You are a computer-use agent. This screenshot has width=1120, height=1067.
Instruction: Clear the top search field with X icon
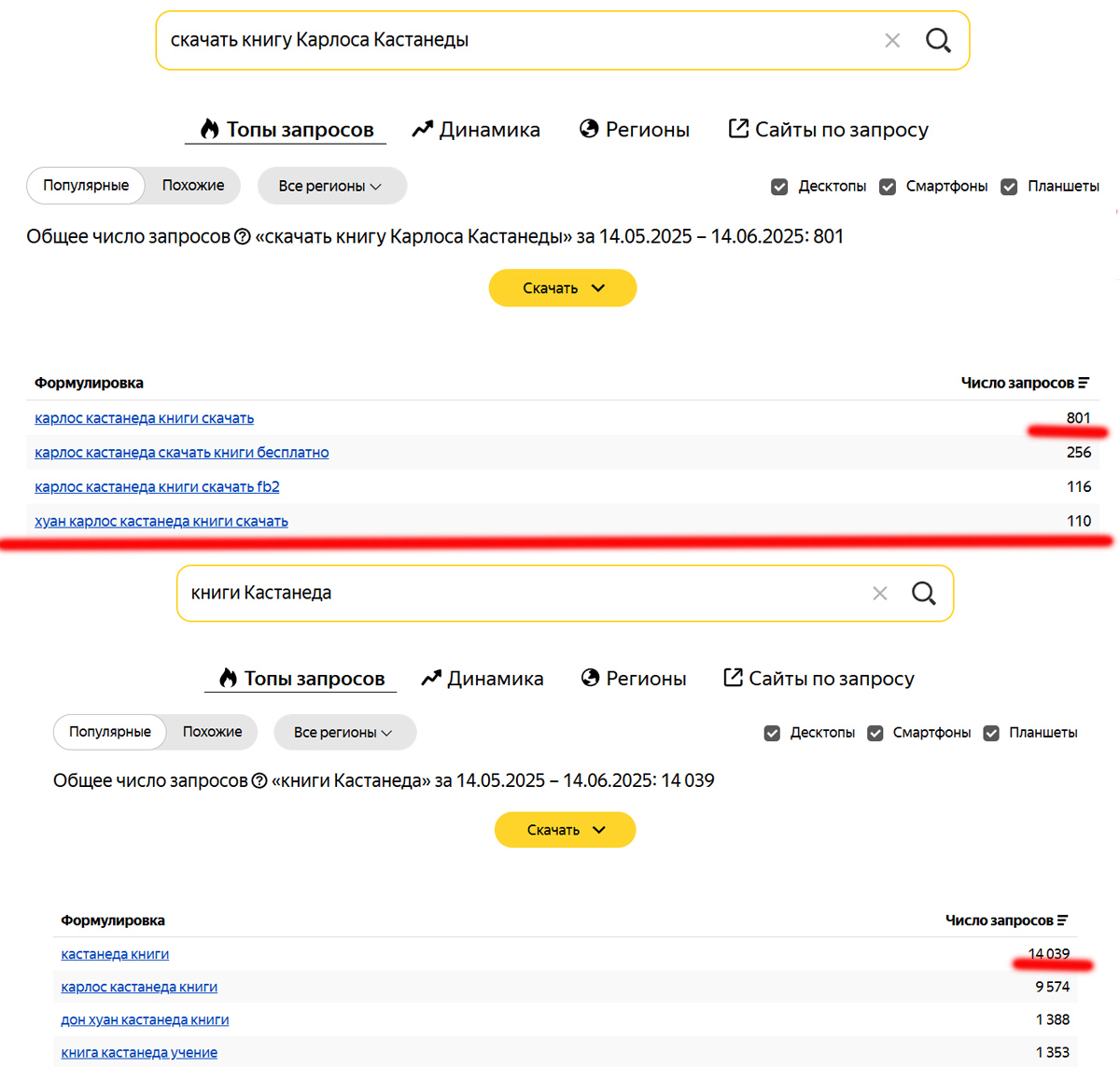pyautogui.click(x=892, y=40)
